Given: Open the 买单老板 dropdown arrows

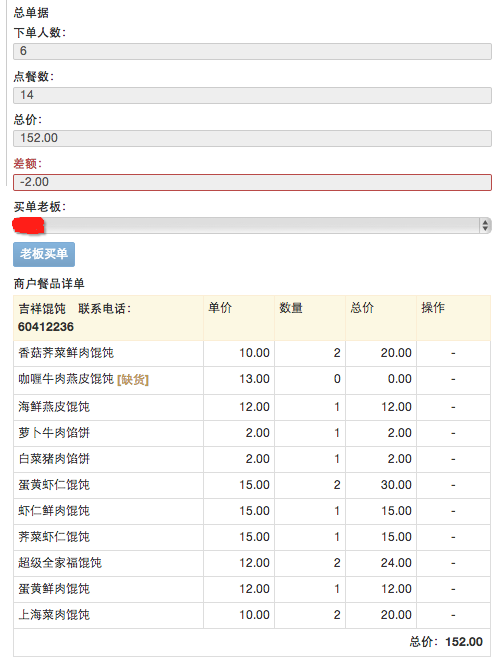Looking at the screenshot, I should pos(485,226).
